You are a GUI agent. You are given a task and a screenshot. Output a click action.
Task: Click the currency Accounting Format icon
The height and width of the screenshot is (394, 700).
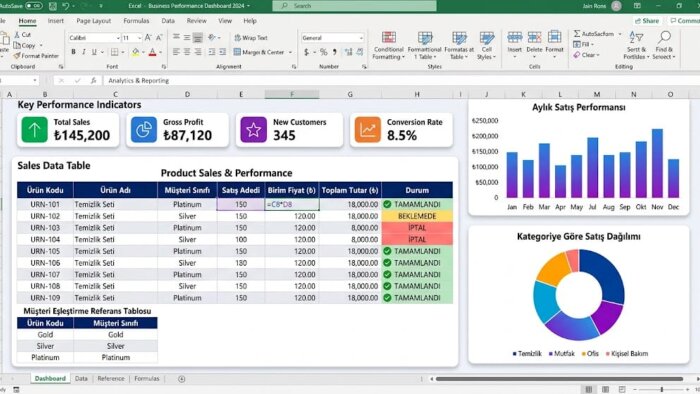pyautogui.click(x=306, y=52)
